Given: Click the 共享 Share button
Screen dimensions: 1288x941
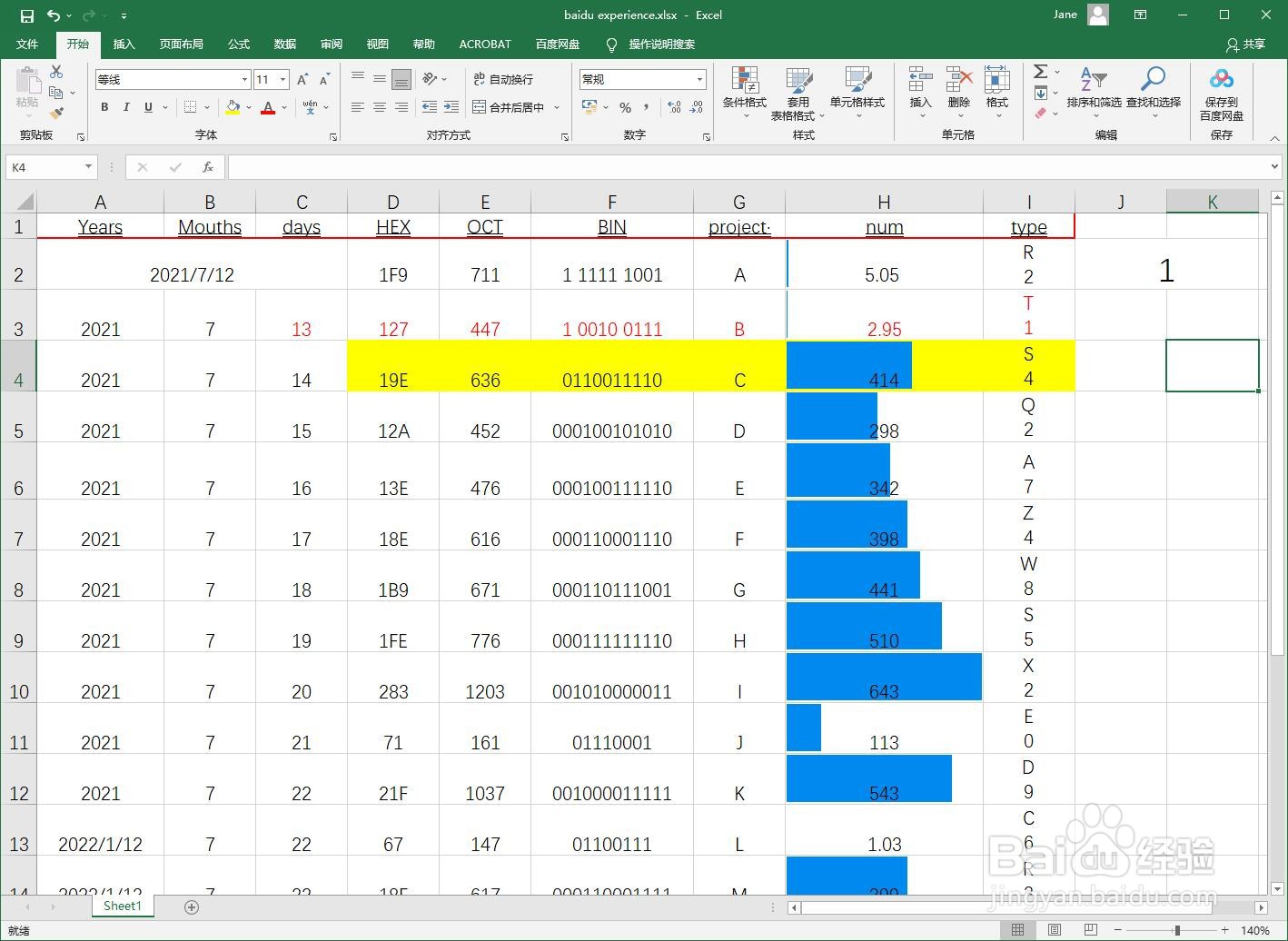Looking at the screenshot, I should [1245, 44].
